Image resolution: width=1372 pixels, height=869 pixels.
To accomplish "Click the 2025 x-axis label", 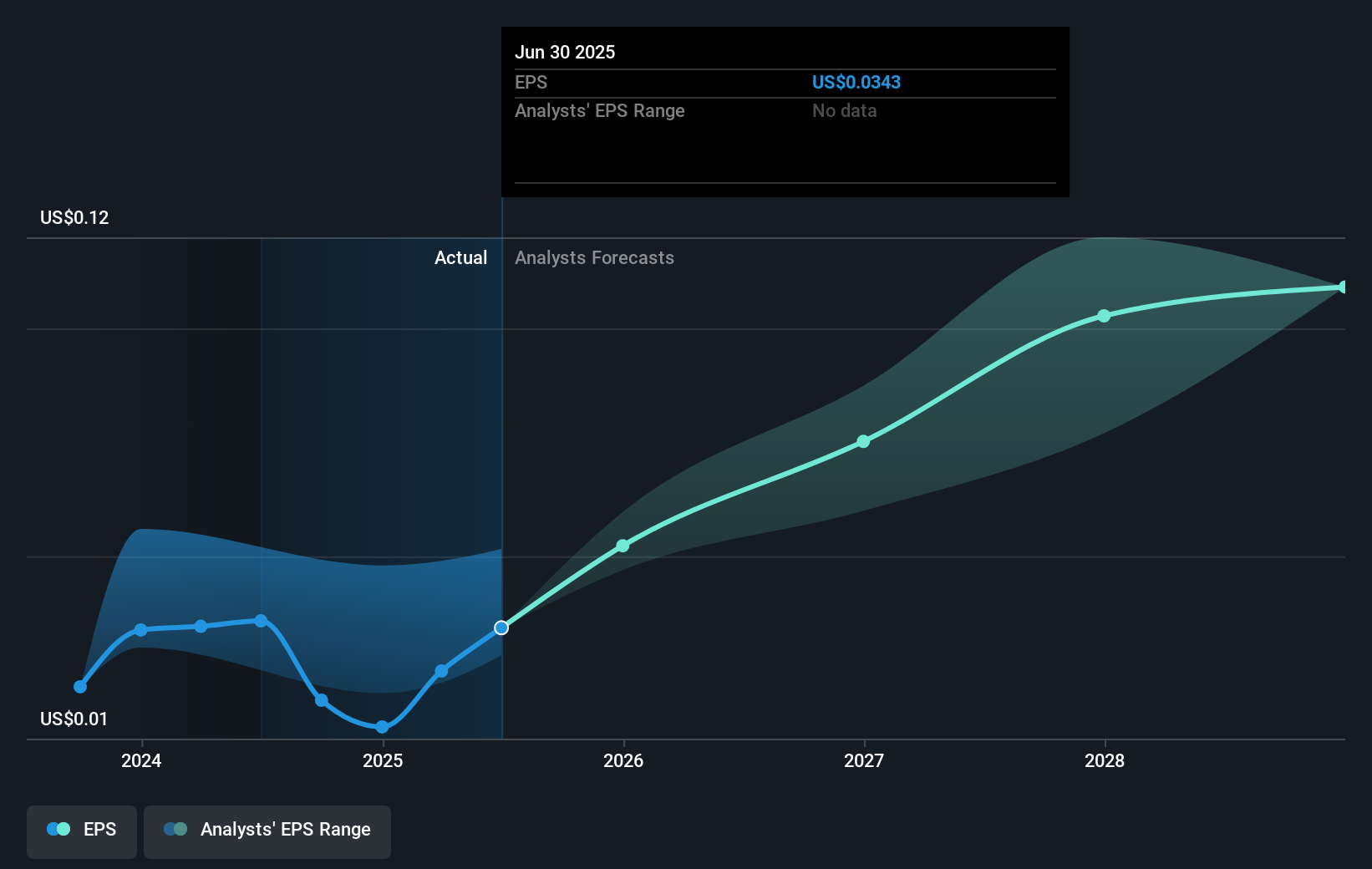I will coord(383,760).
